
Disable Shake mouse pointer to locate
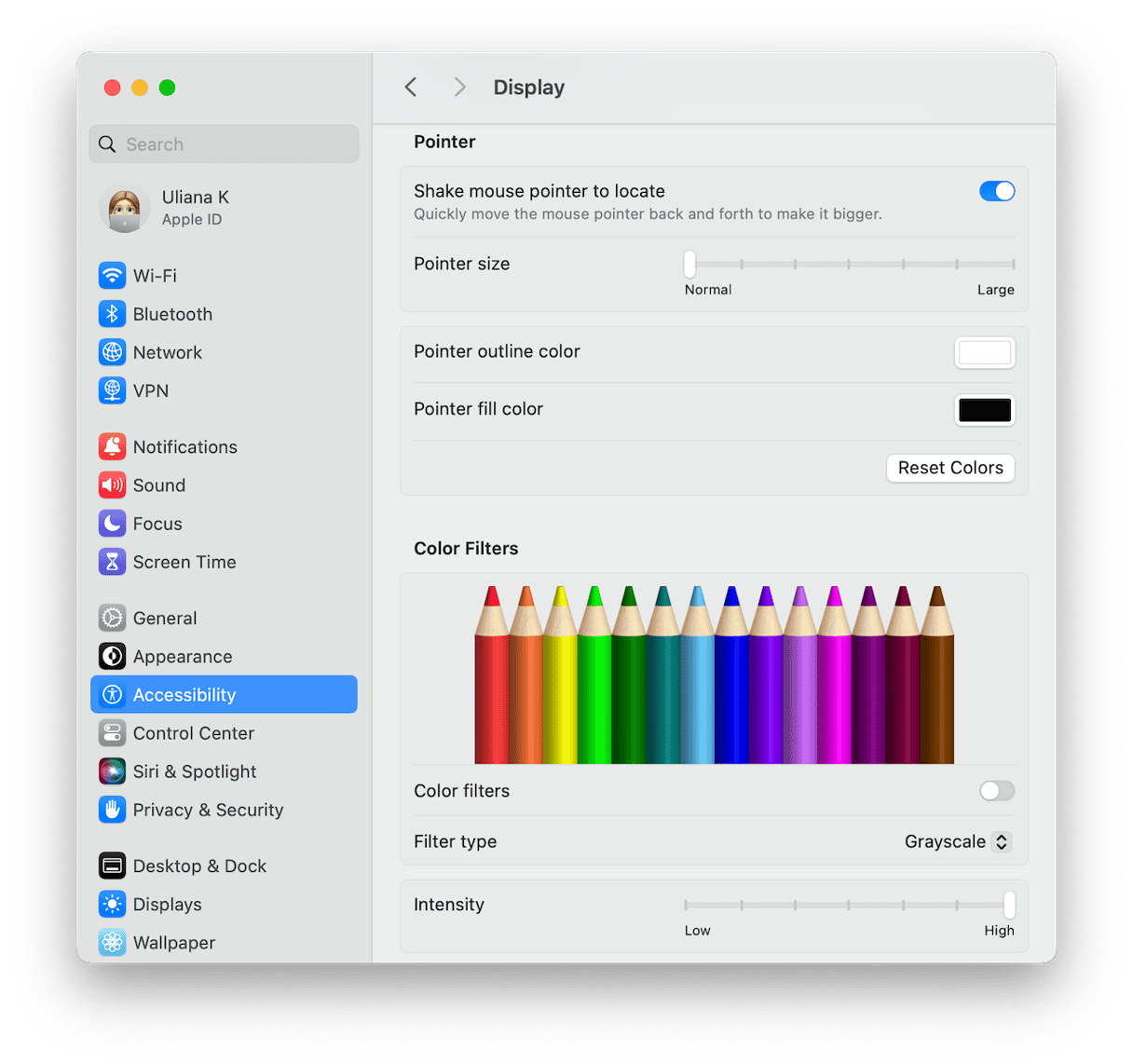pyautogui.click(x=997, y=191)
